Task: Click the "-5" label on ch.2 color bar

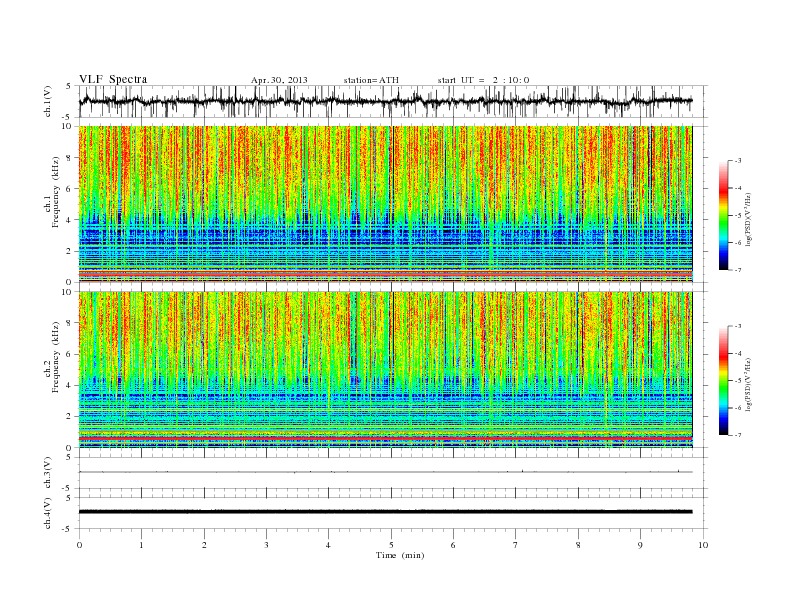Action: 737,381
